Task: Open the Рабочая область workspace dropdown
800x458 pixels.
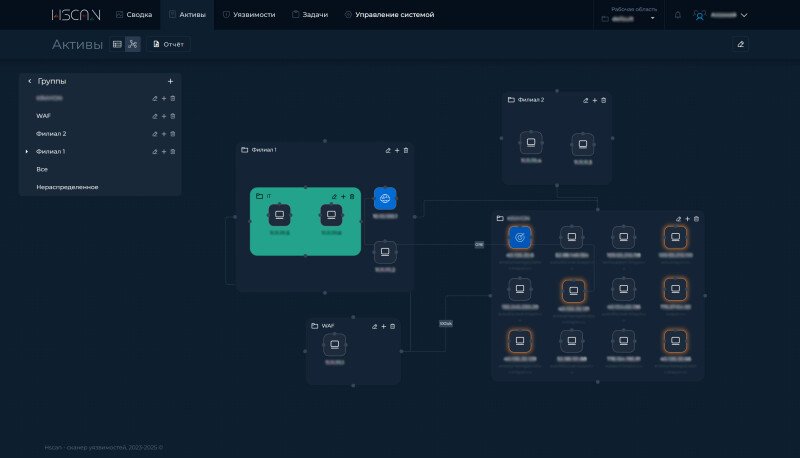Action: pyautogui.click(x=627, y=15)
